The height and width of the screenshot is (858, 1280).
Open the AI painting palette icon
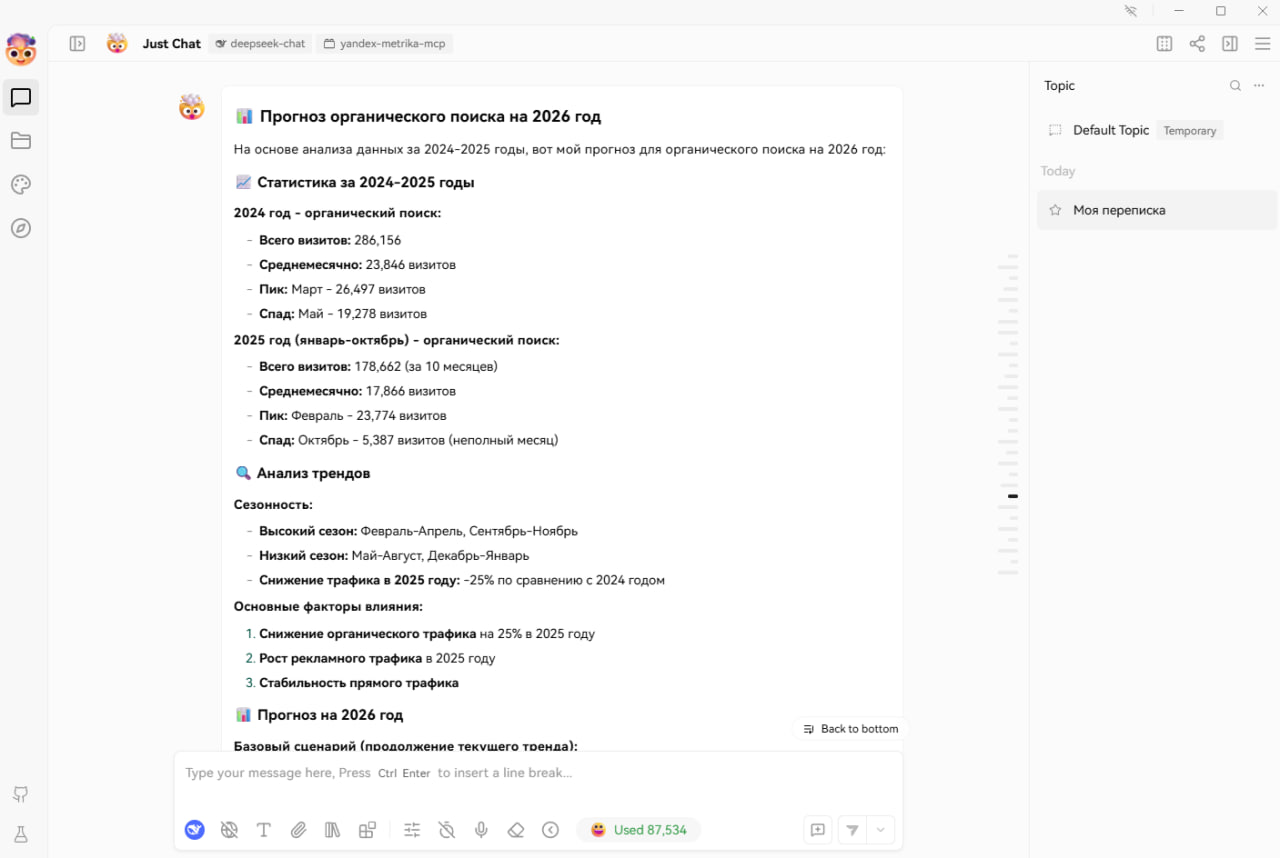(x=21, y=185)
